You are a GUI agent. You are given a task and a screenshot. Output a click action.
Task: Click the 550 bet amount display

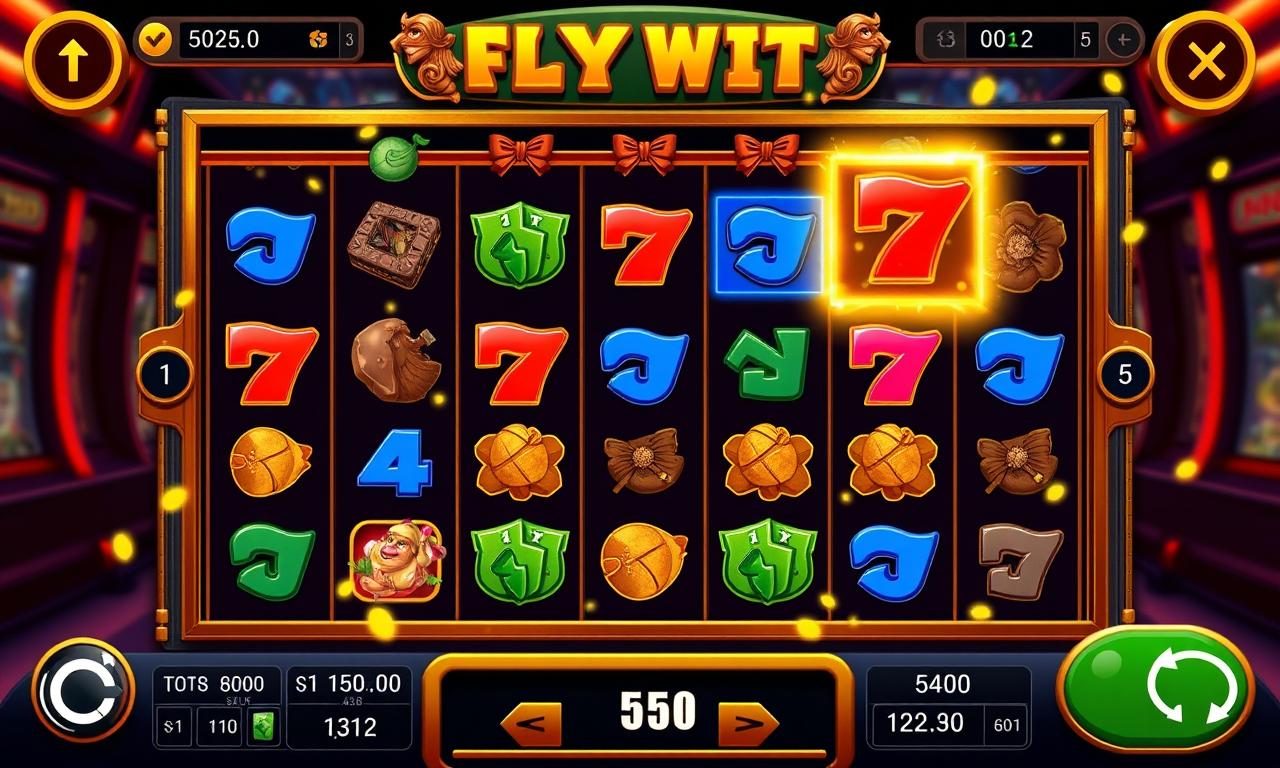pyautogui.click(x=657, y=710)
